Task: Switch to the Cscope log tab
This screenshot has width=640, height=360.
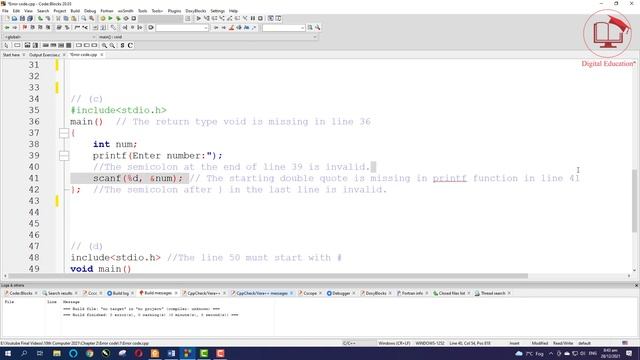Action: click(x=311, y=293)
